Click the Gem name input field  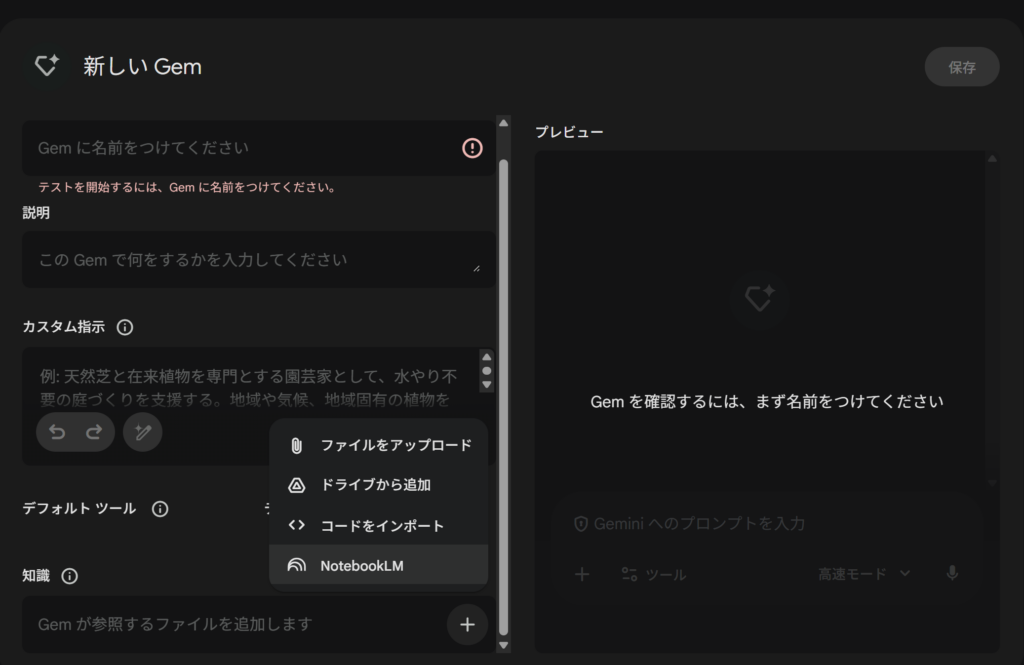pyautogui.click(x=240, y=148)
